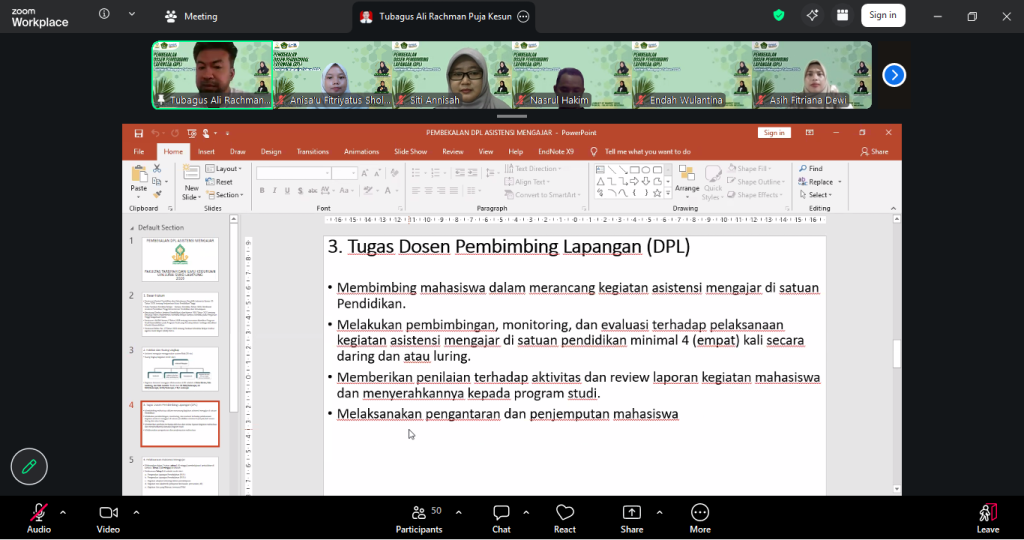Show next participants with blue arrow

(894, 75)
